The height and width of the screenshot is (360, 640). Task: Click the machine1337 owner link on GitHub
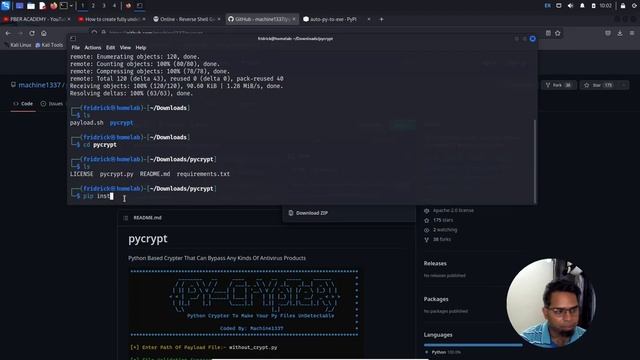pyautogui.click(x=39, y=85)
